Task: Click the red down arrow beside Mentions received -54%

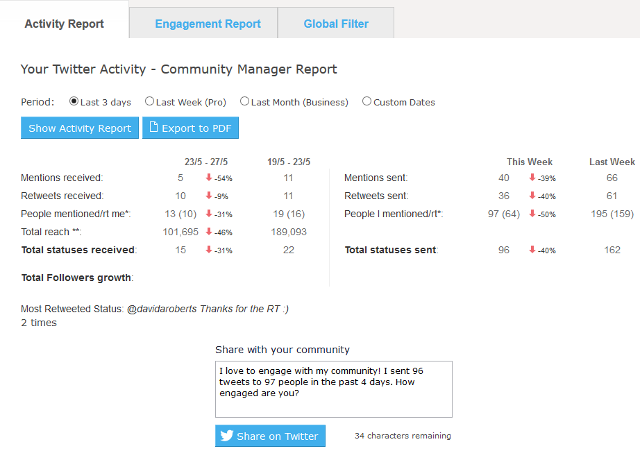Action: pyautogui.click(x=209, y=178)
